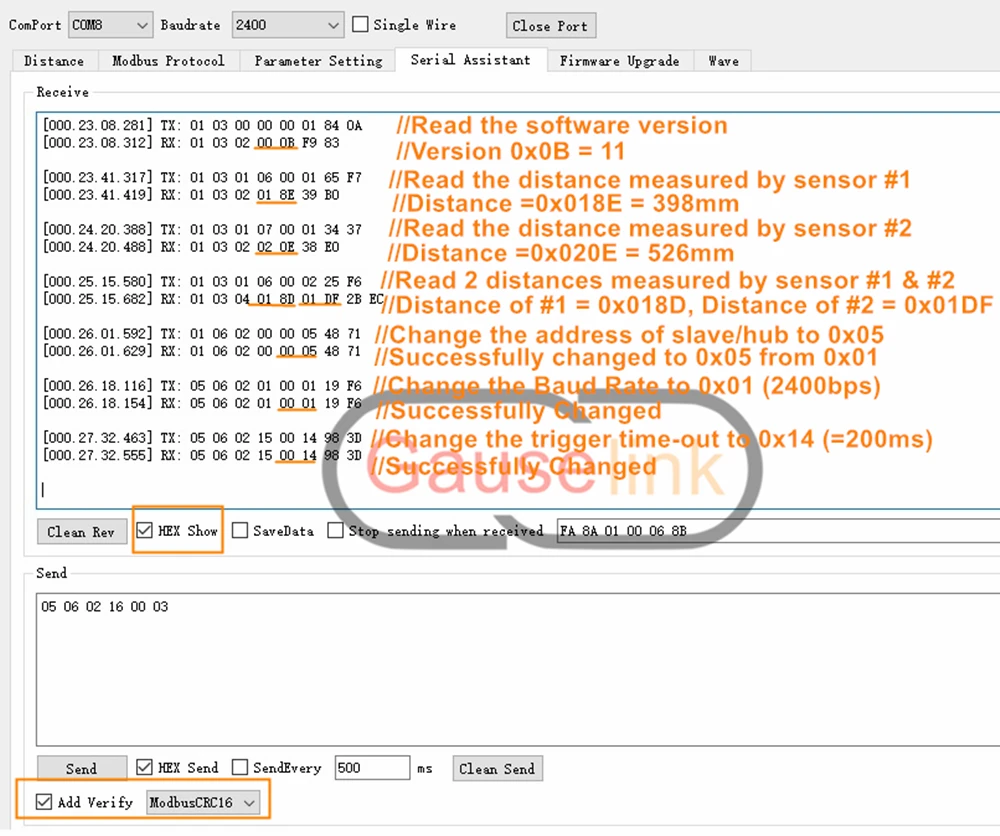The height and width of the screenshot is (836, 1000).
Task: Open the Baudrate 2400 dropdown
Action: (x=288, y=25)
